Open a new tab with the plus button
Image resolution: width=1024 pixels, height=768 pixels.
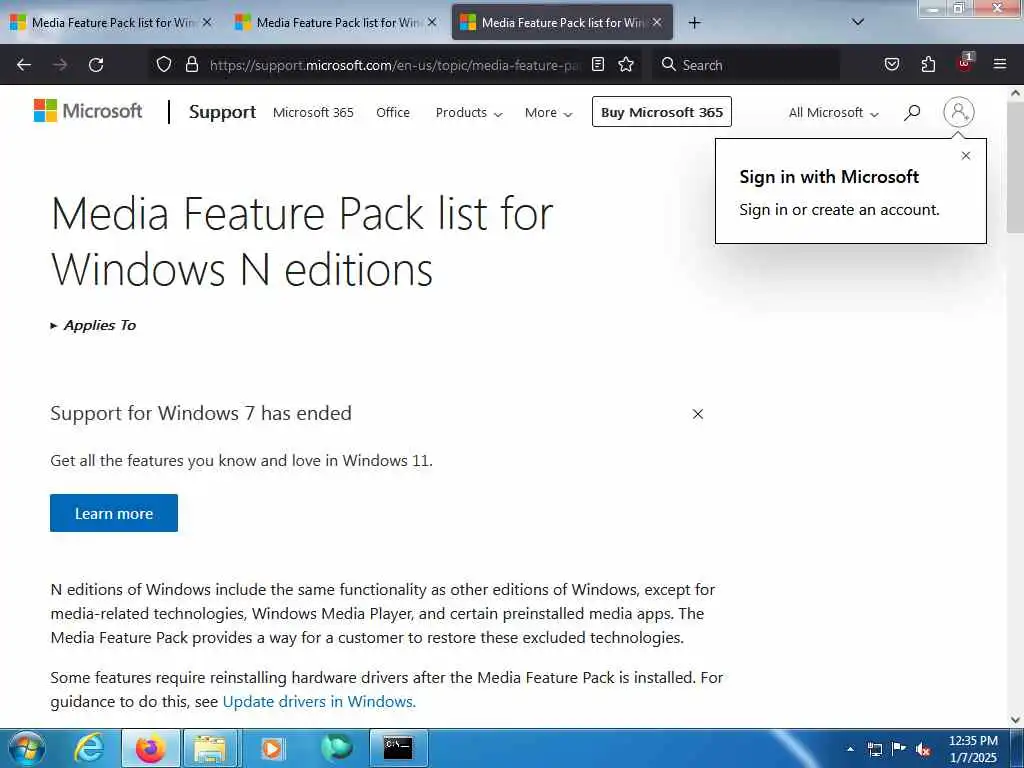[x=694, y=23]
